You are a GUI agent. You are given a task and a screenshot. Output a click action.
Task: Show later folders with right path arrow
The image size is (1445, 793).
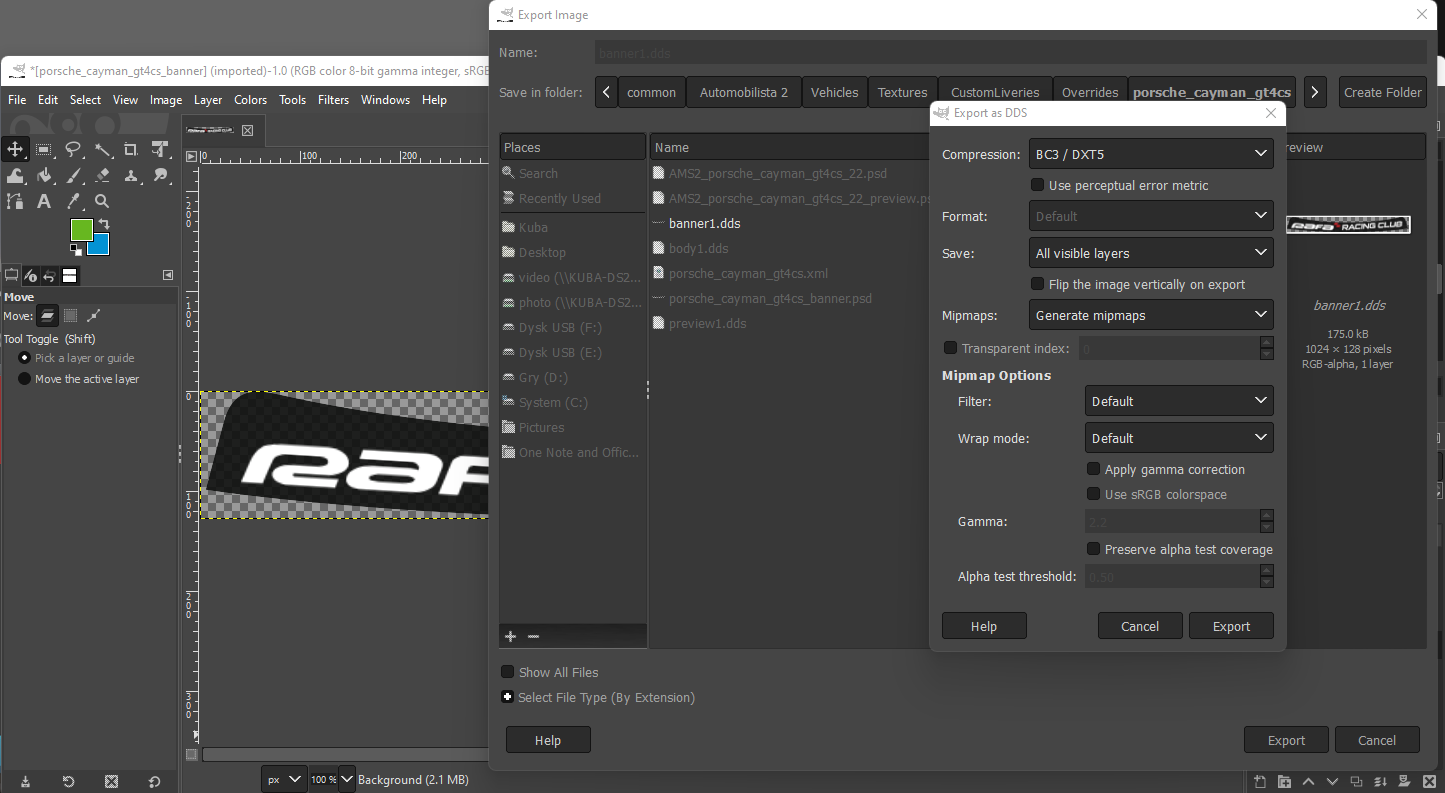click(x=1316, y=92)
